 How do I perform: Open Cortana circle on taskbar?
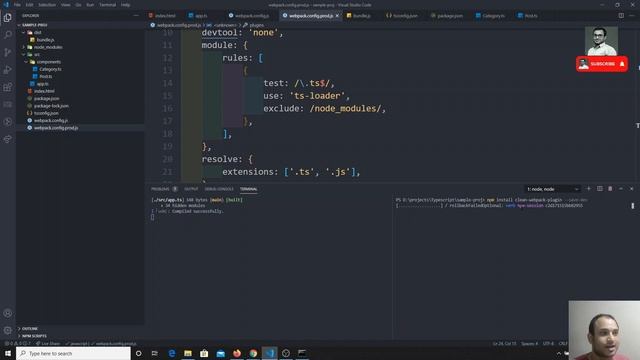[x=138, y=353]
